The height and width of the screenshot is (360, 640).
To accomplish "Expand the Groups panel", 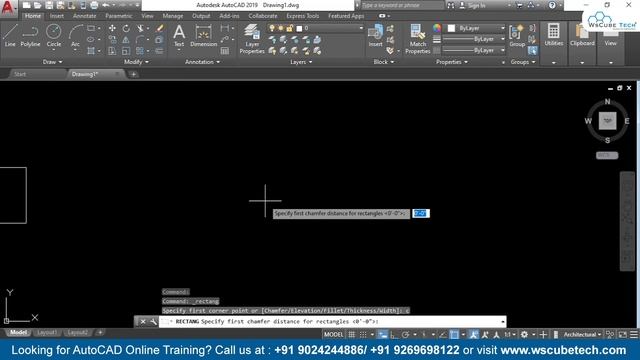I will pyautogui.click(x=523, y=62).
